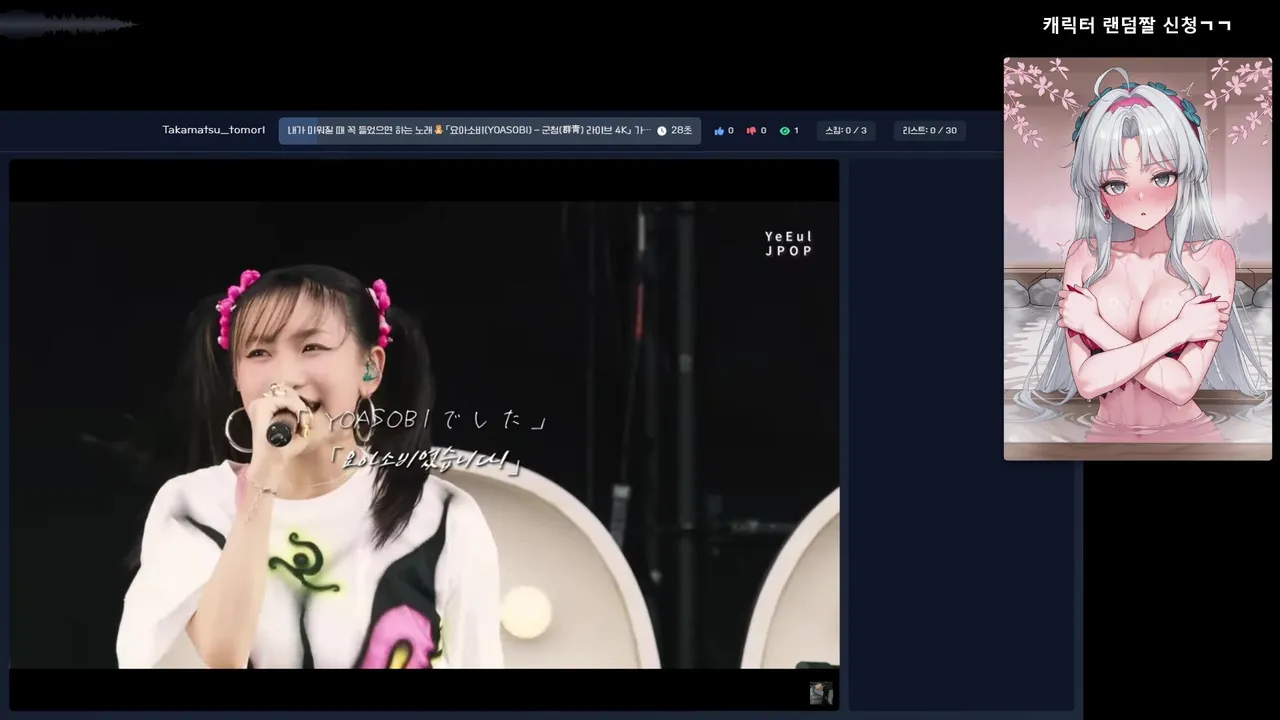Viewport: 1280px width, 720px height.
Task: Click the 캐릭터 랜덤짤 신청ㄱㄱ heading text
Action: pyautogui.click(x=1137, y=25)
